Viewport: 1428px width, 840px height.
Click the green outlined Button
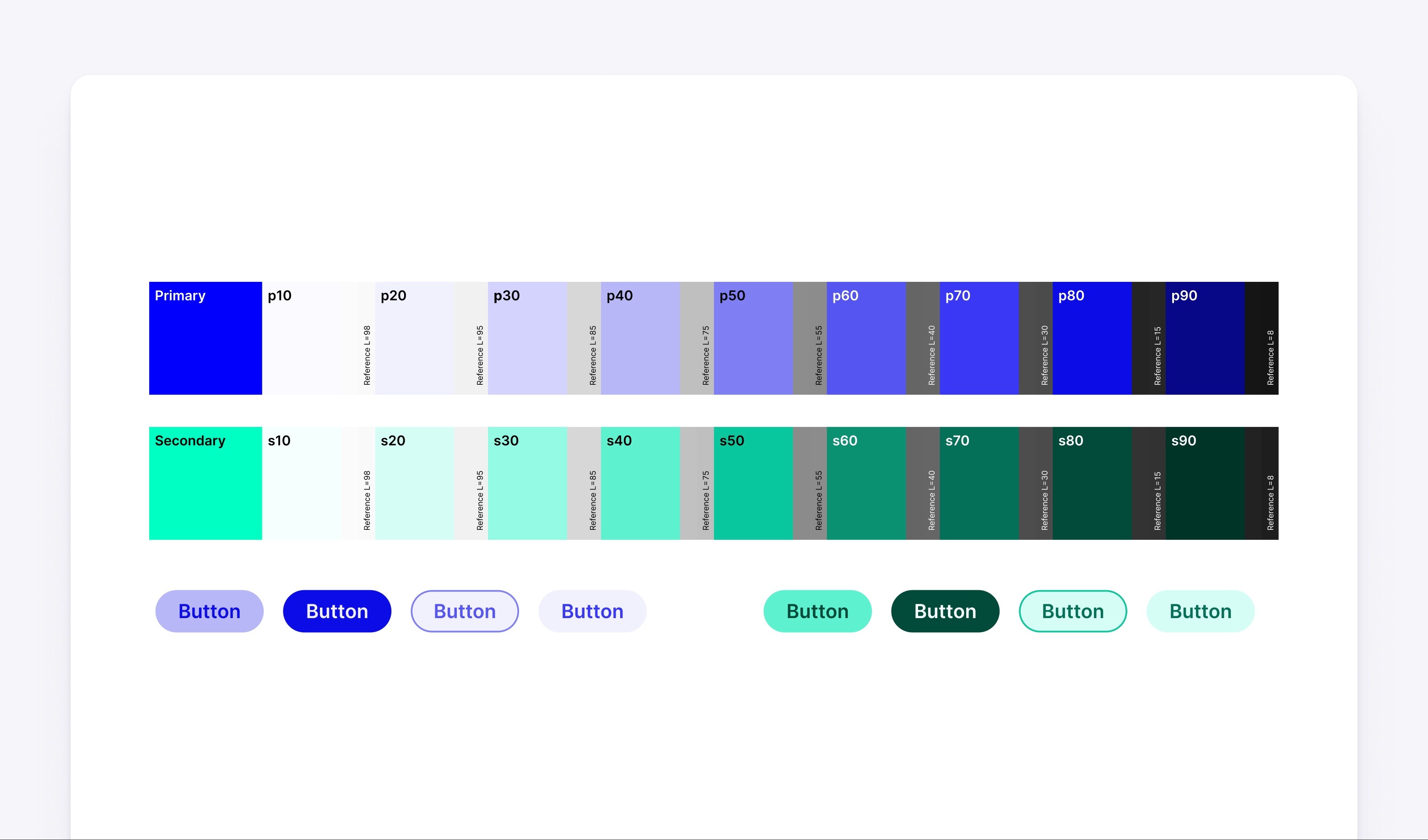pyautogui.click(x=1073, y=611)
